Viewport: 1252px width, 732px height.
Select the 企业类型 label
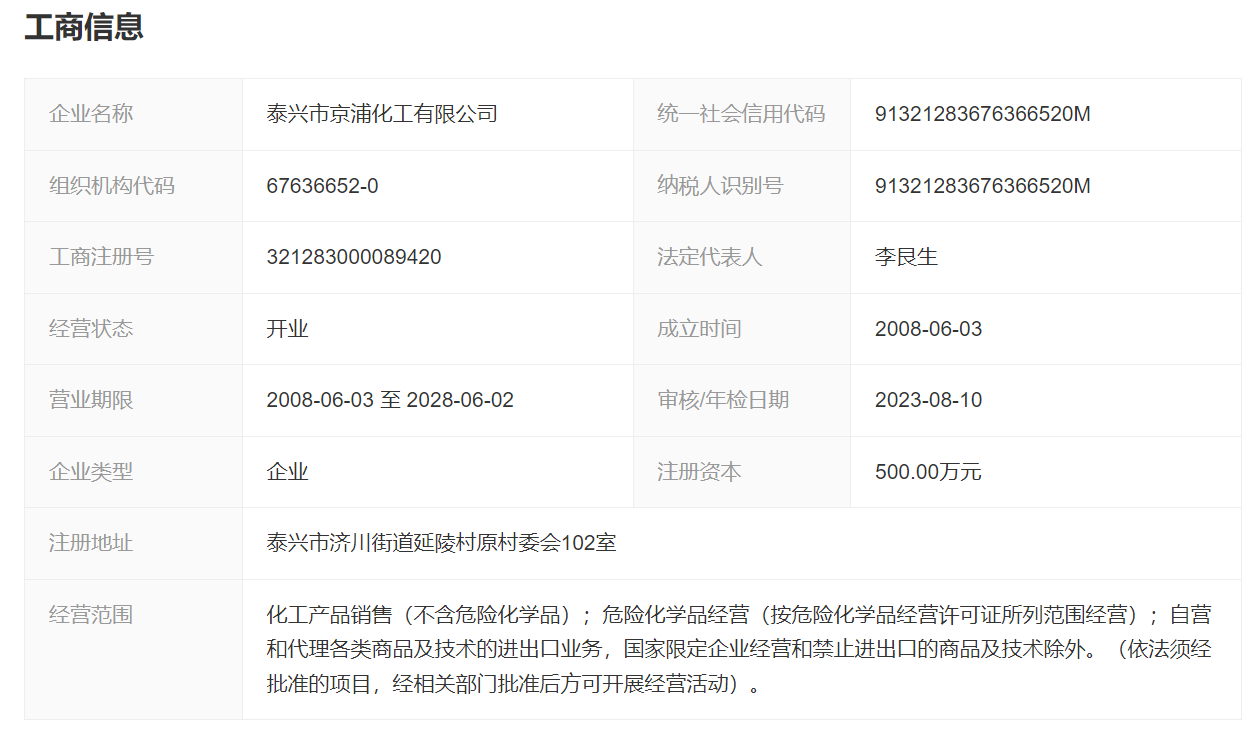click(91, 472)
